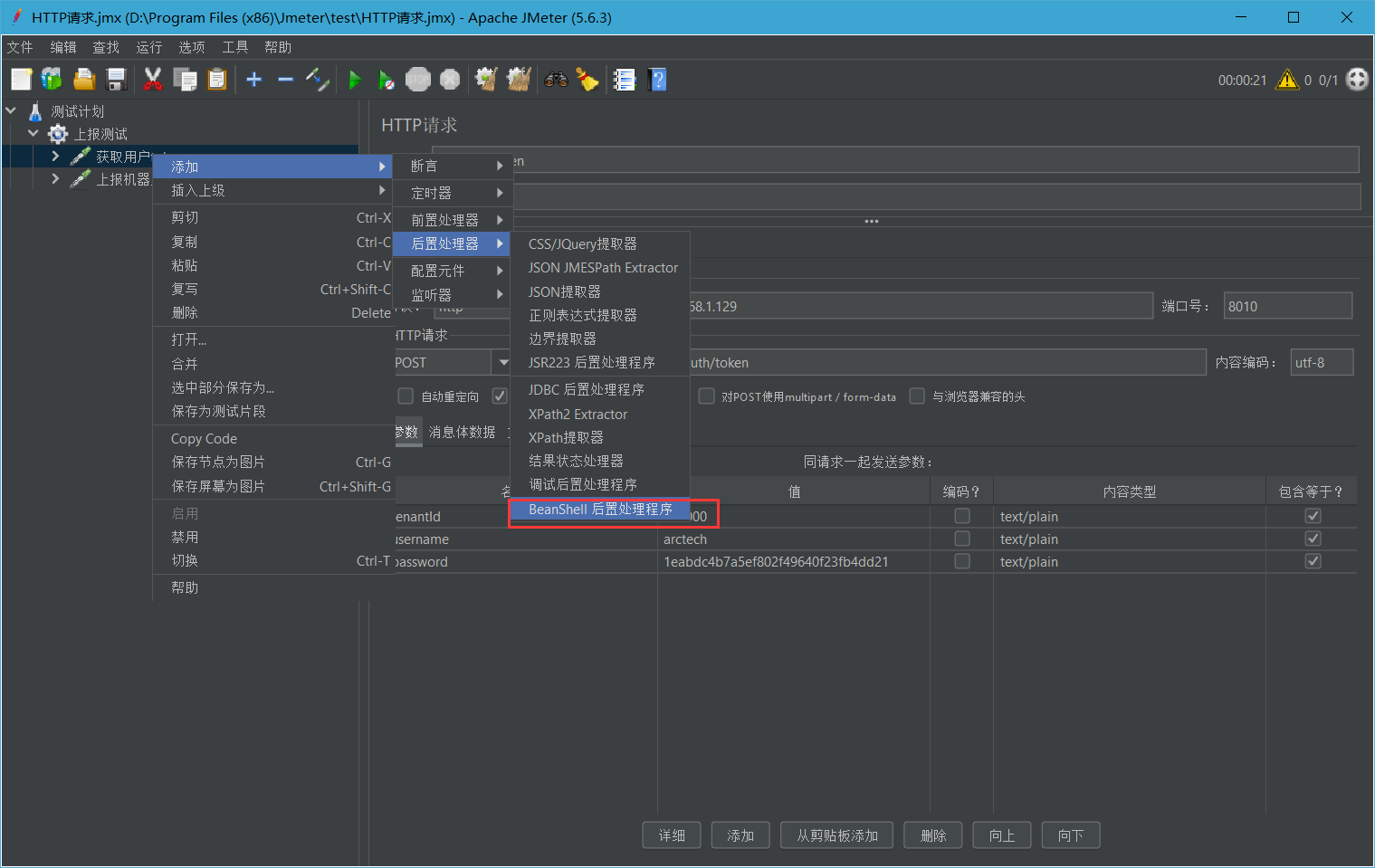Toggle 编码 checkbox in username row

(962, 539)
